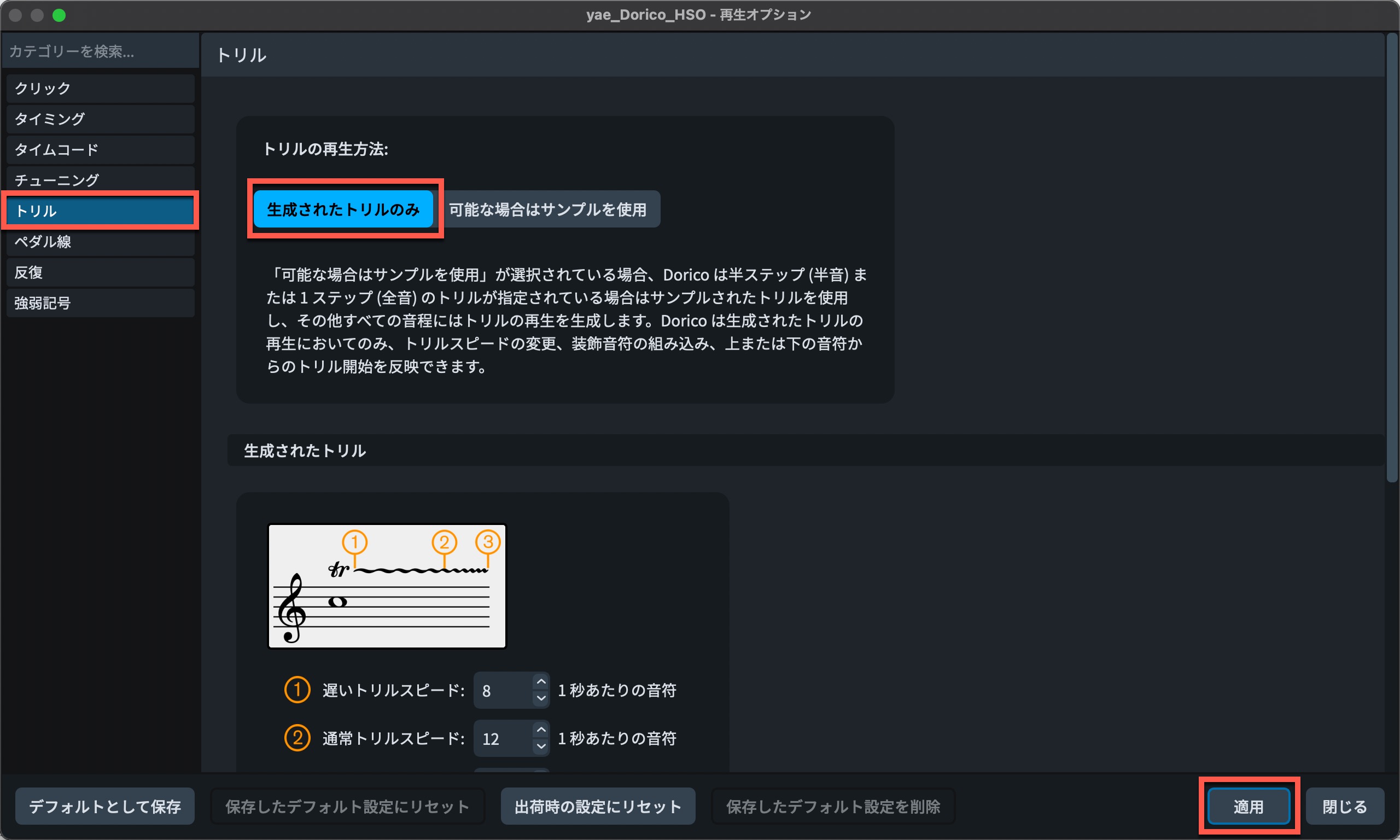Image resolution: width=1400 pixels, height=840 pixels.
Task: Open the クリック category
Action: point(100,88)
